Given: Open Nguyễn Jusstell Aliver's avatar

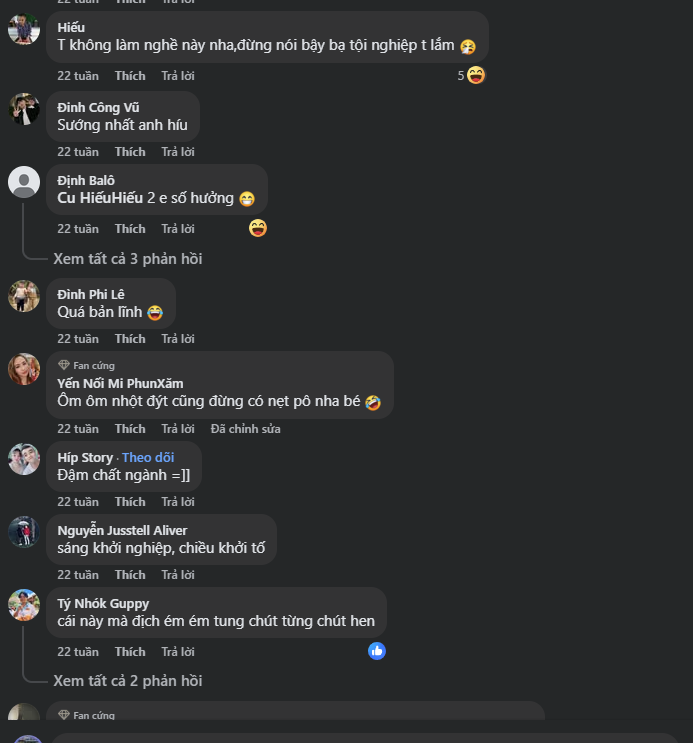Looking at the screenshot, I should tap(24, 532).
